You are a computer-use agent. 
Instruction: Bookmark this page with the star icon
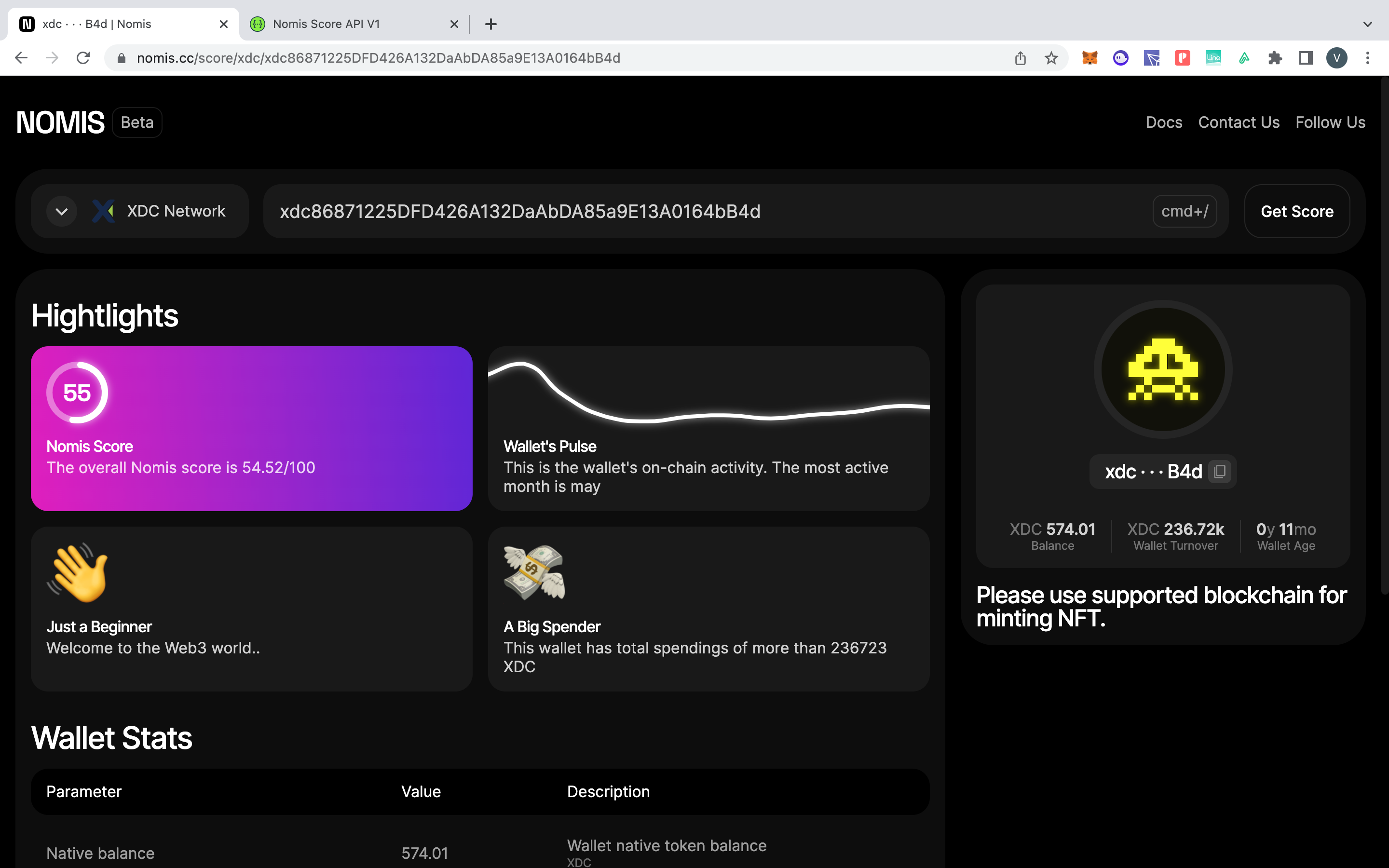click(1051, 58)
